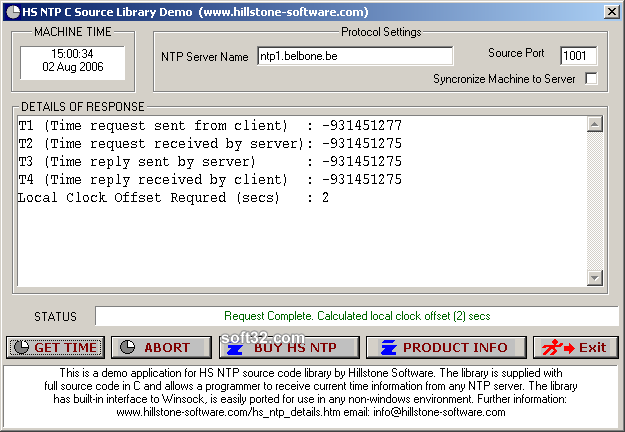Focus the Source Port field
Viewport: 625px width, 432px height.
(578, 56)
